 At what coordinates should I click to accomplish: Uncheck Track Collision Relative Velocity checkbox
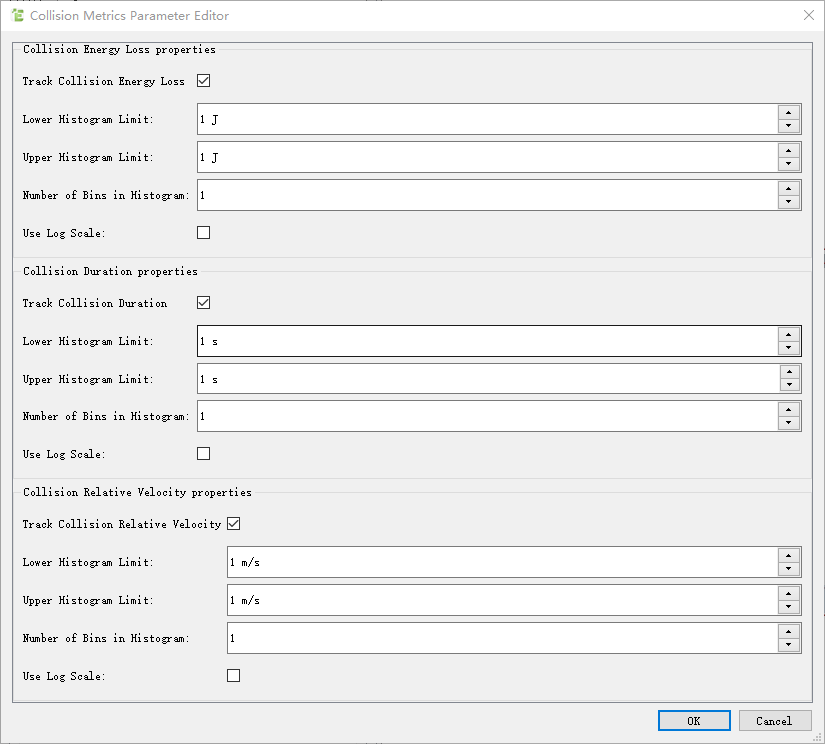click(234, 524)
